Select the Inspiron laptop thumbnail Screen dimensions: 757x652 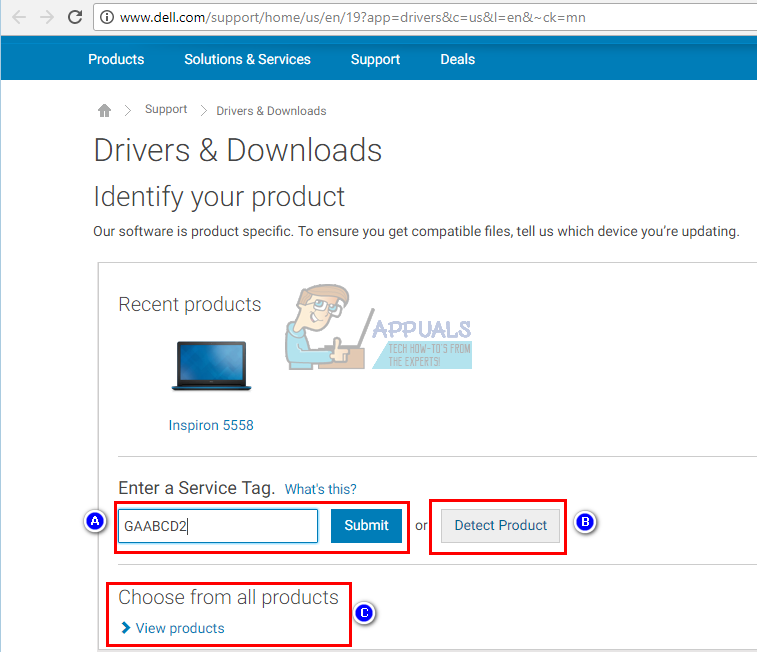point(211,366)
